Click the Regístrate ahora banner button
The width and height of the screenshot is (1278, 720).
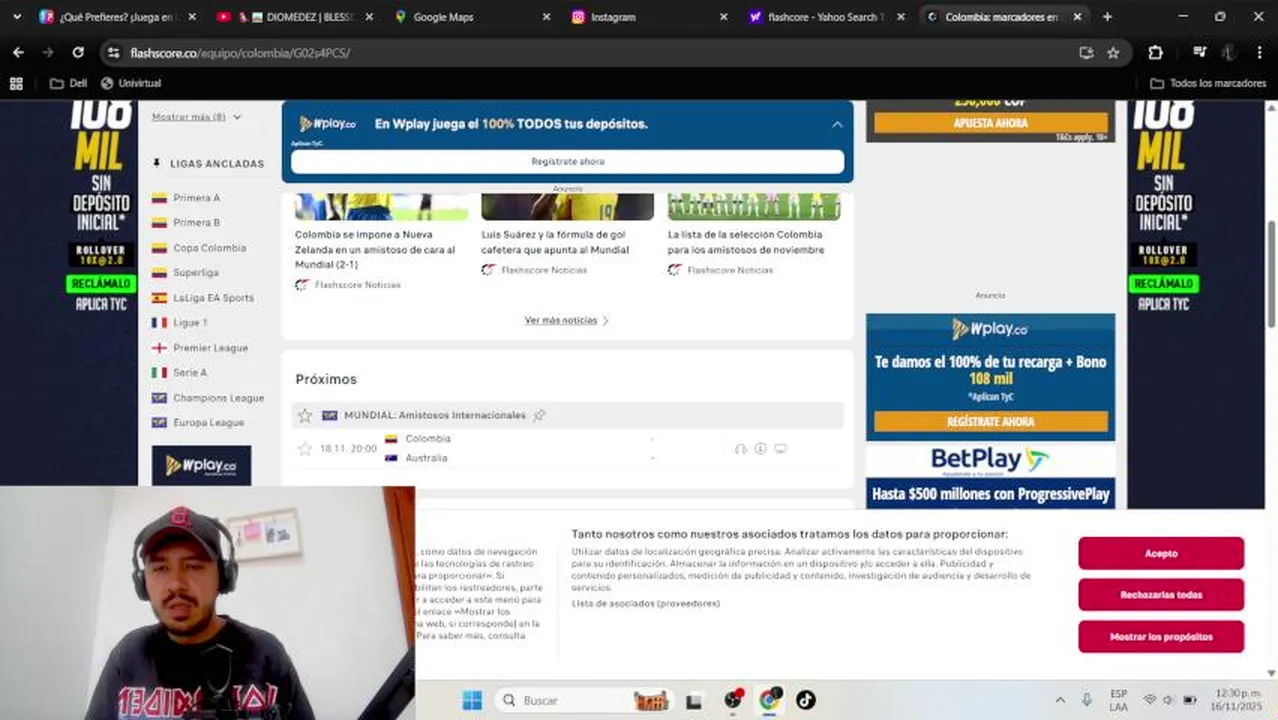tap(567, 161)
